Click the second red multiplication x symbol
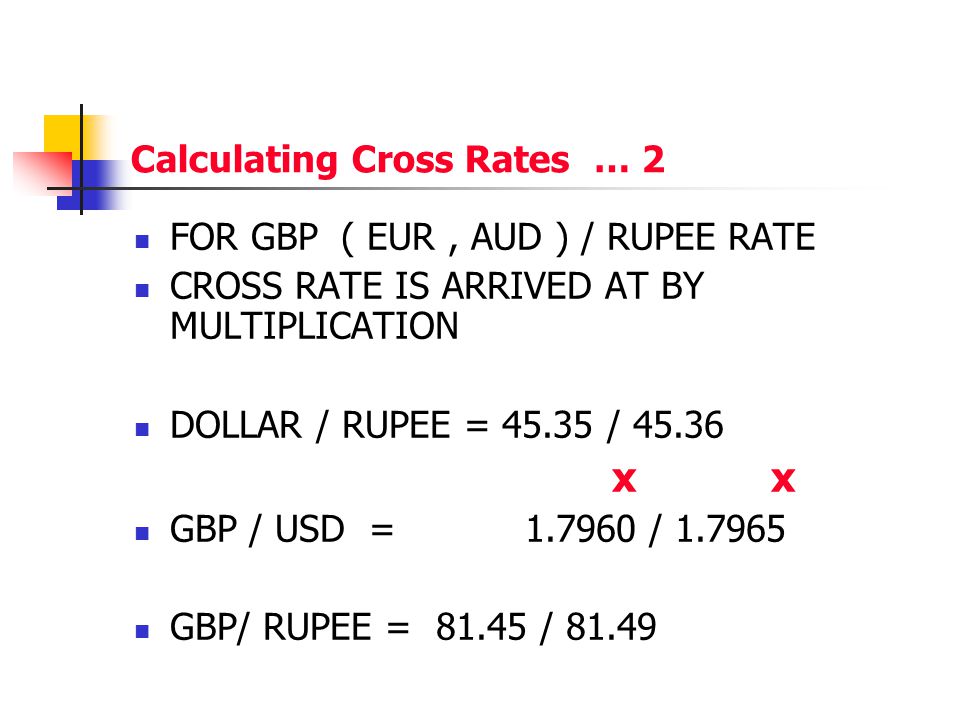 pos(783,480)
